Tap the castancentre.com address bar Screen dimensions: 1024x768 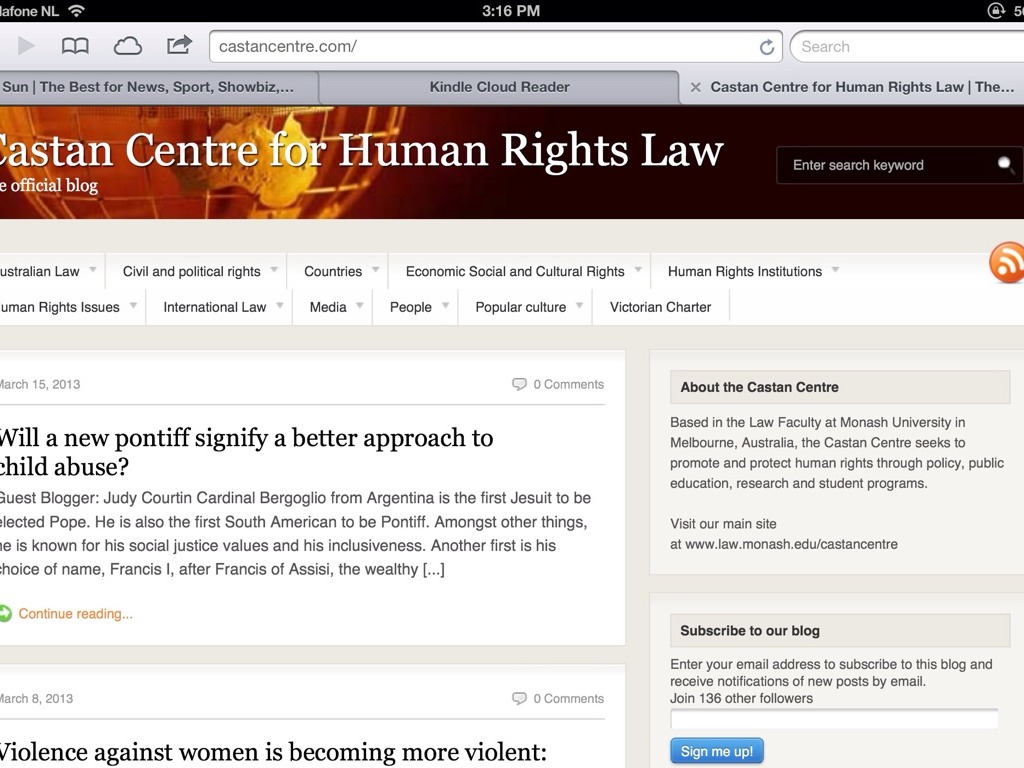pyautogui.click(x=480, y=47)
